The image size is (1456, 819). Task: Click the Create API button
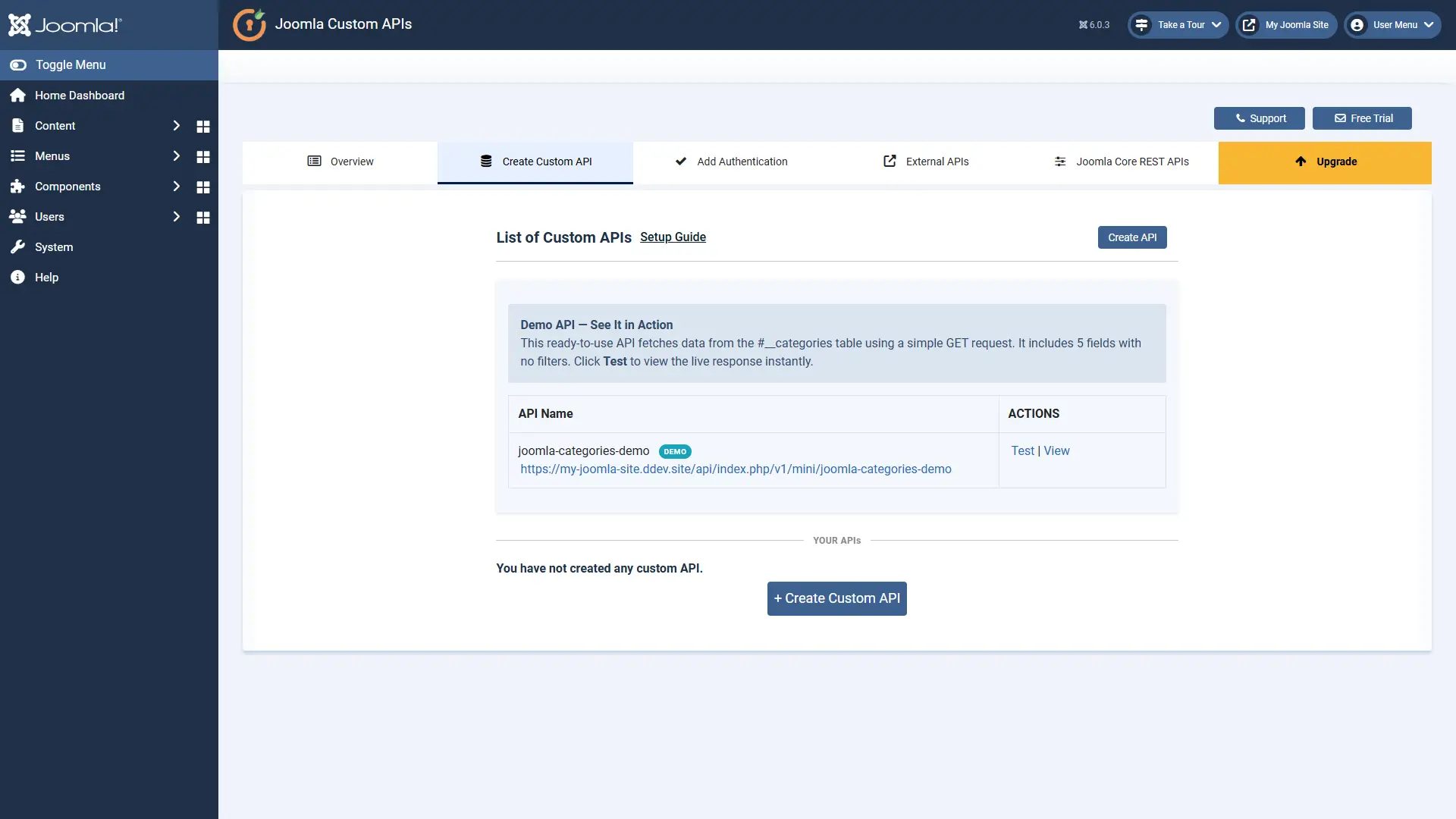(1131, 237)
